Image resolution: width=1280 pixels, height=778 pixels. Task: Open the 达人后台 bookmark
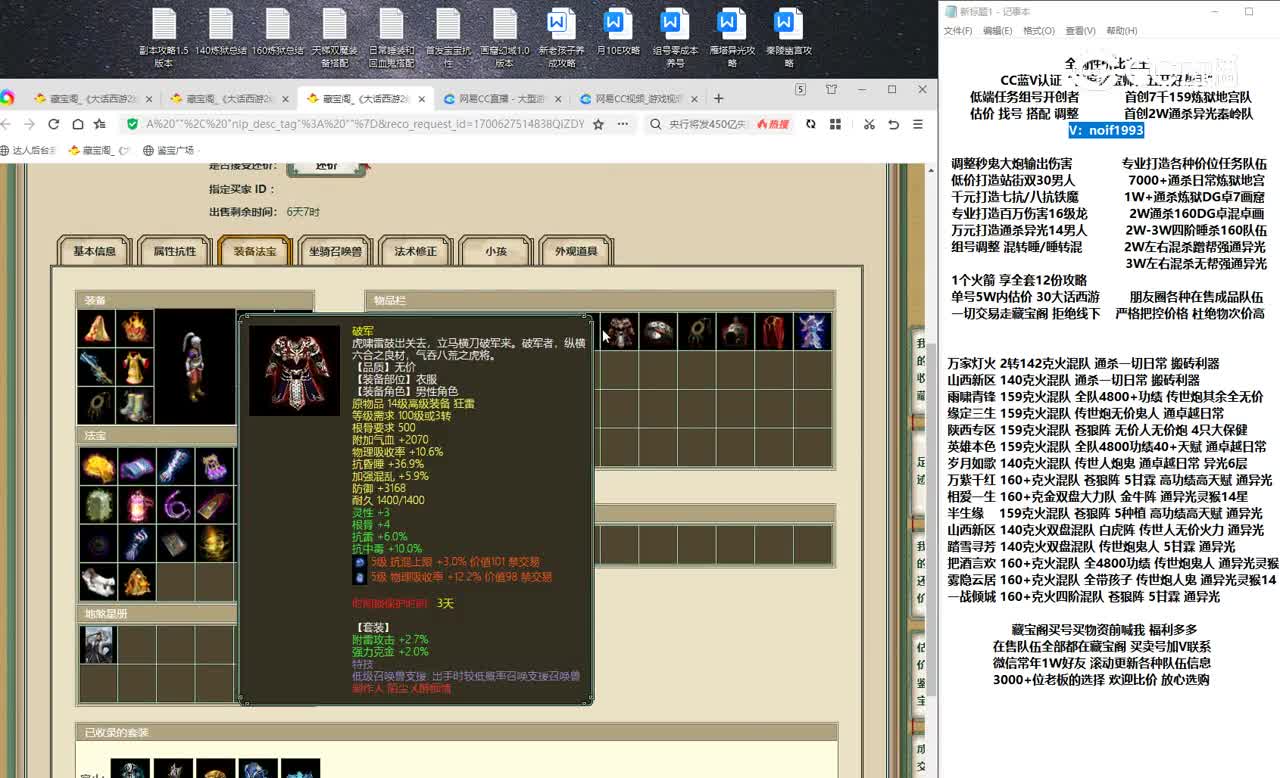tap(29, 150)
